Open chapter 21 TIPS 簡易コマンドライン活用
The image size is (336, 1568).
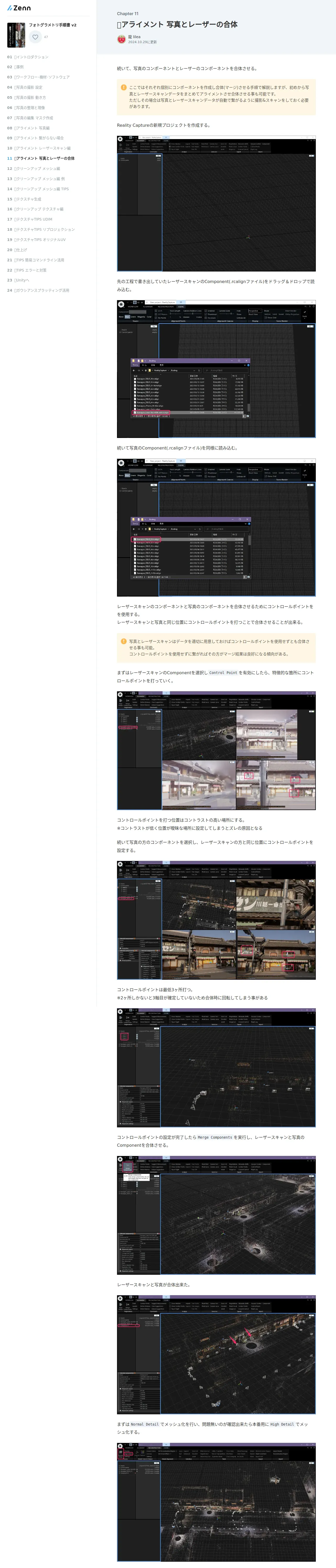[35, 260]
